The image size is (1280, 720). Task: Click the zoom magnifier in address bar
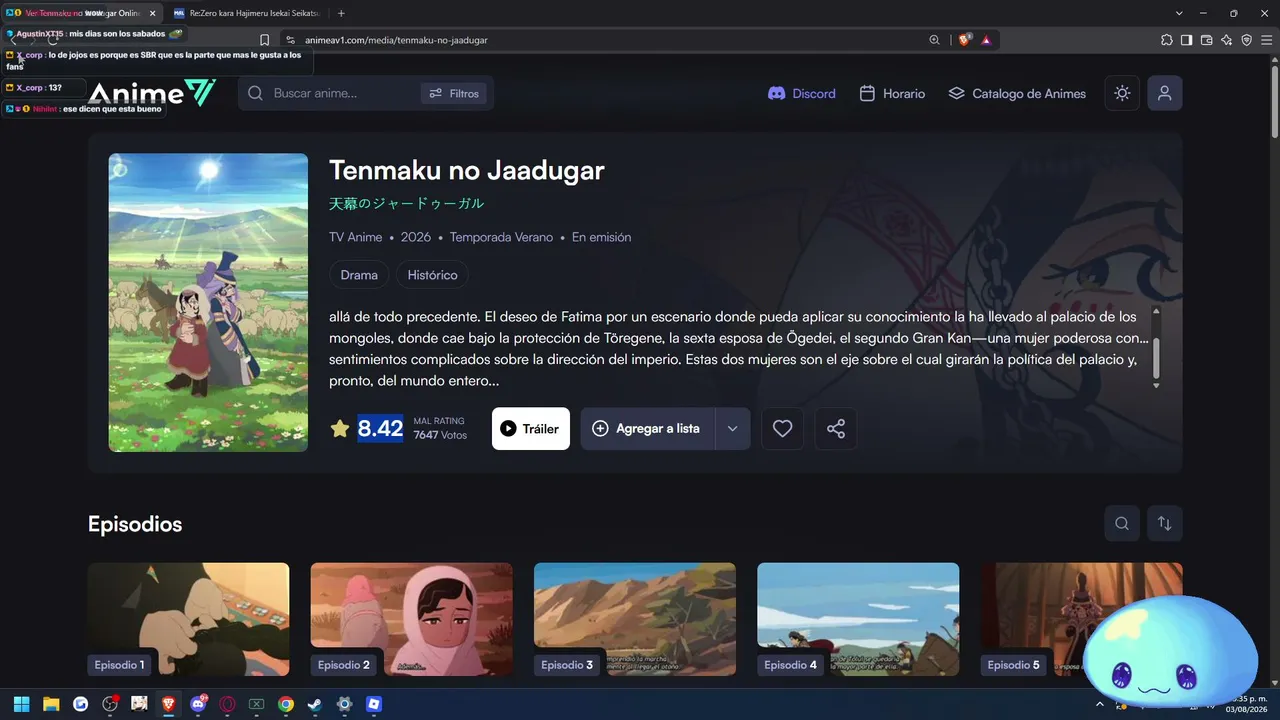click(935, 40)
